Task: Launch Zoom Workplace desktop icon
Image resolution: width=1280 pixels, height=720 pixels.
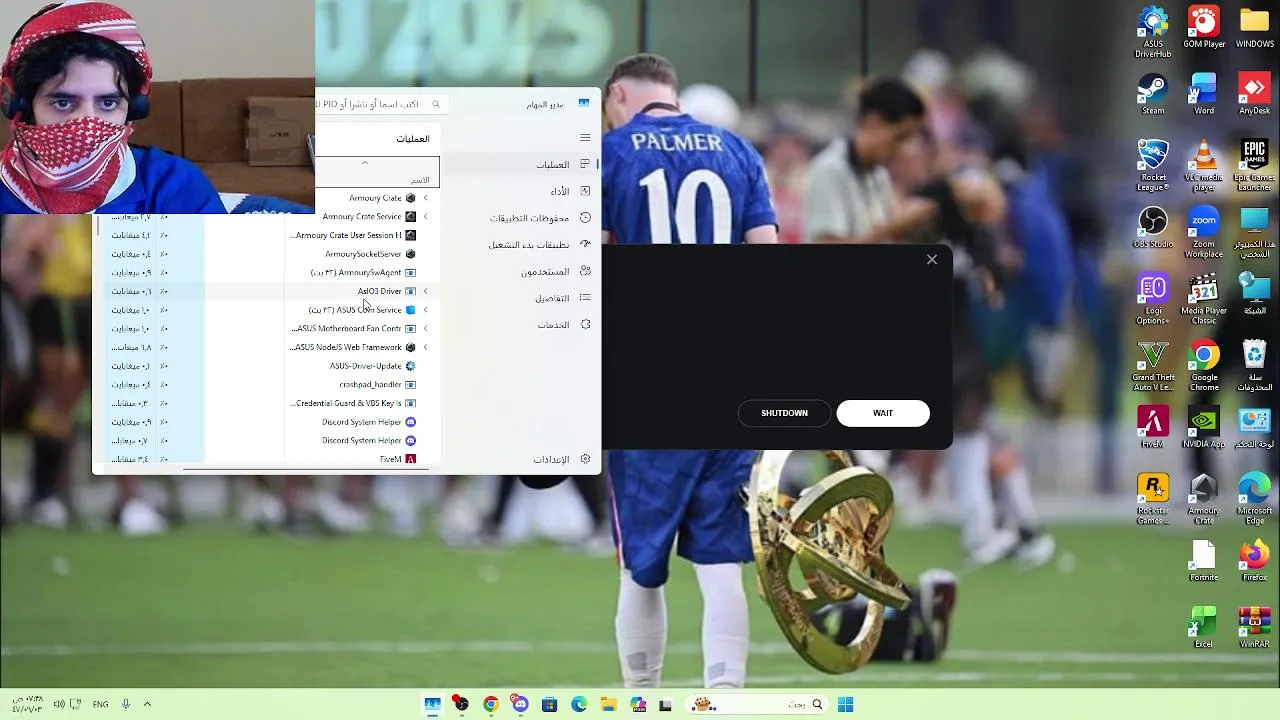Action: click(x=1204, y=232)
